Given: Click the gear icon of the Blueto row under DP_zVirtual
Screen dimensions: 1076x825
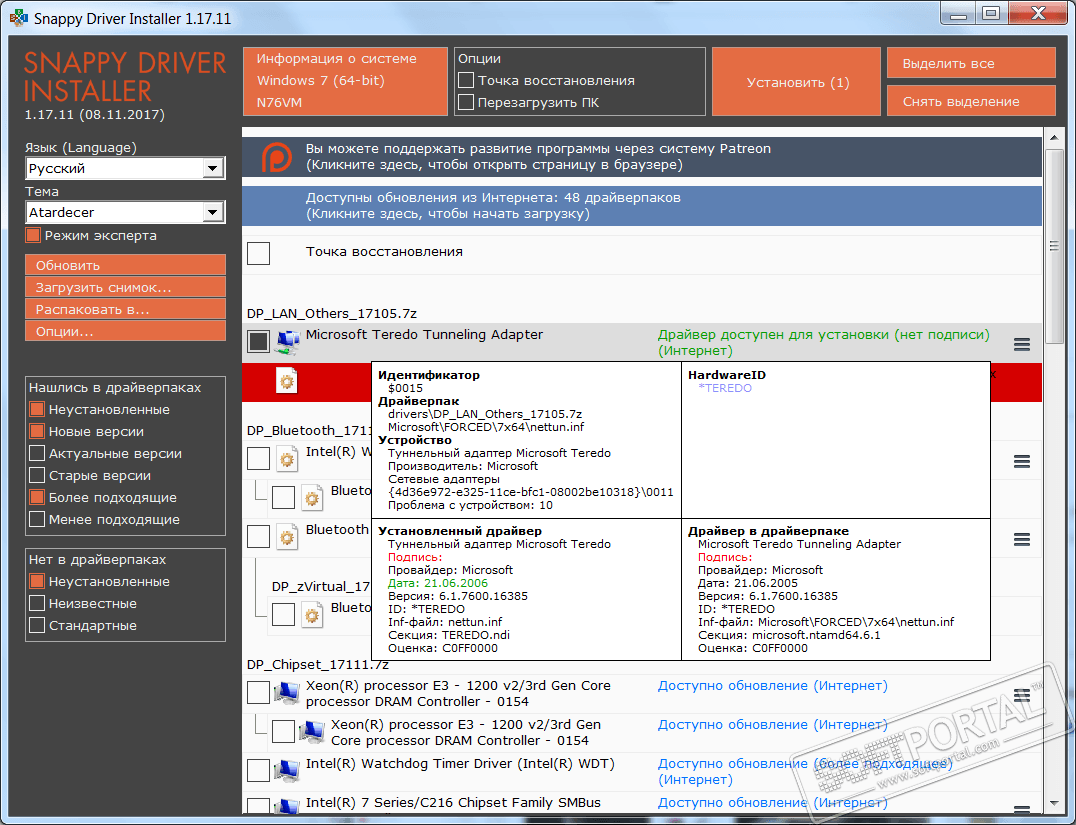Looking at the screenshot, I should pos(312,614).
